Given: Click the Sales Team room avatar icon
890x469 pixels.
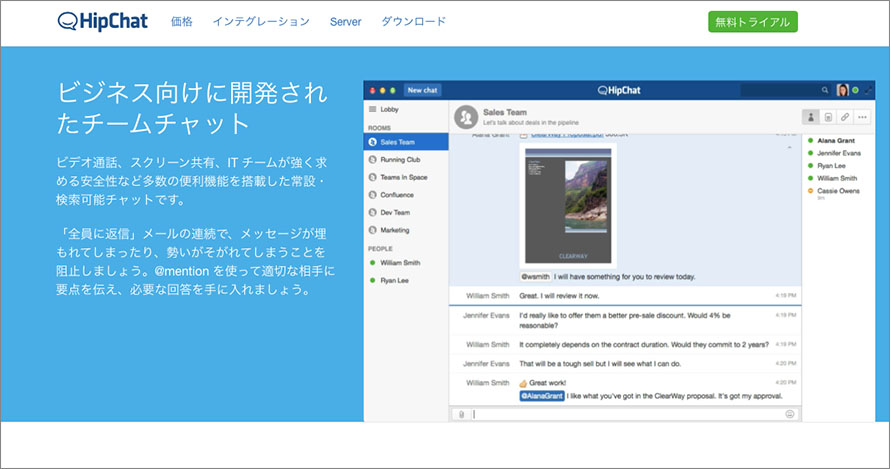Looking at the screenshot, I should [466, 117].
